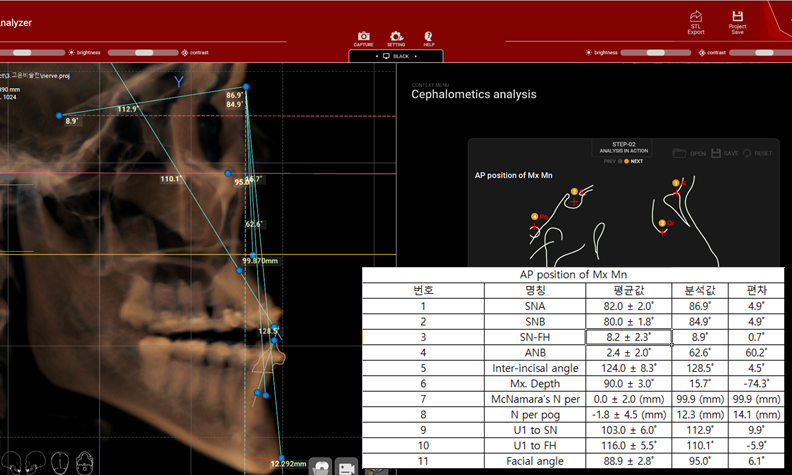792x475 pixels.
Task: Adjust the left contrast slider
Action: coord(144,51)
